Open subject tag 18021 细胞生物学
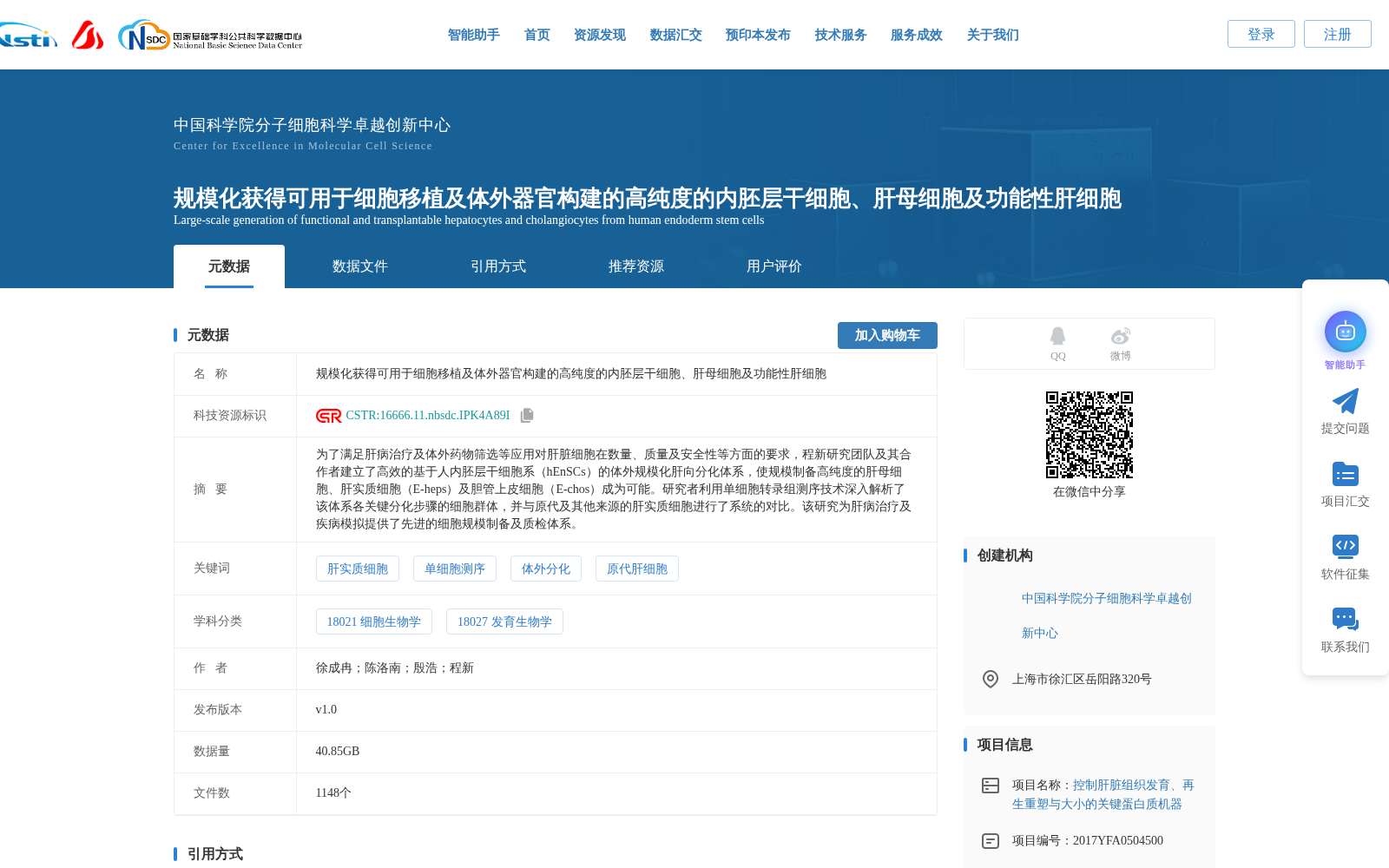The image size is (1389, 868). [x=374, y=621]
